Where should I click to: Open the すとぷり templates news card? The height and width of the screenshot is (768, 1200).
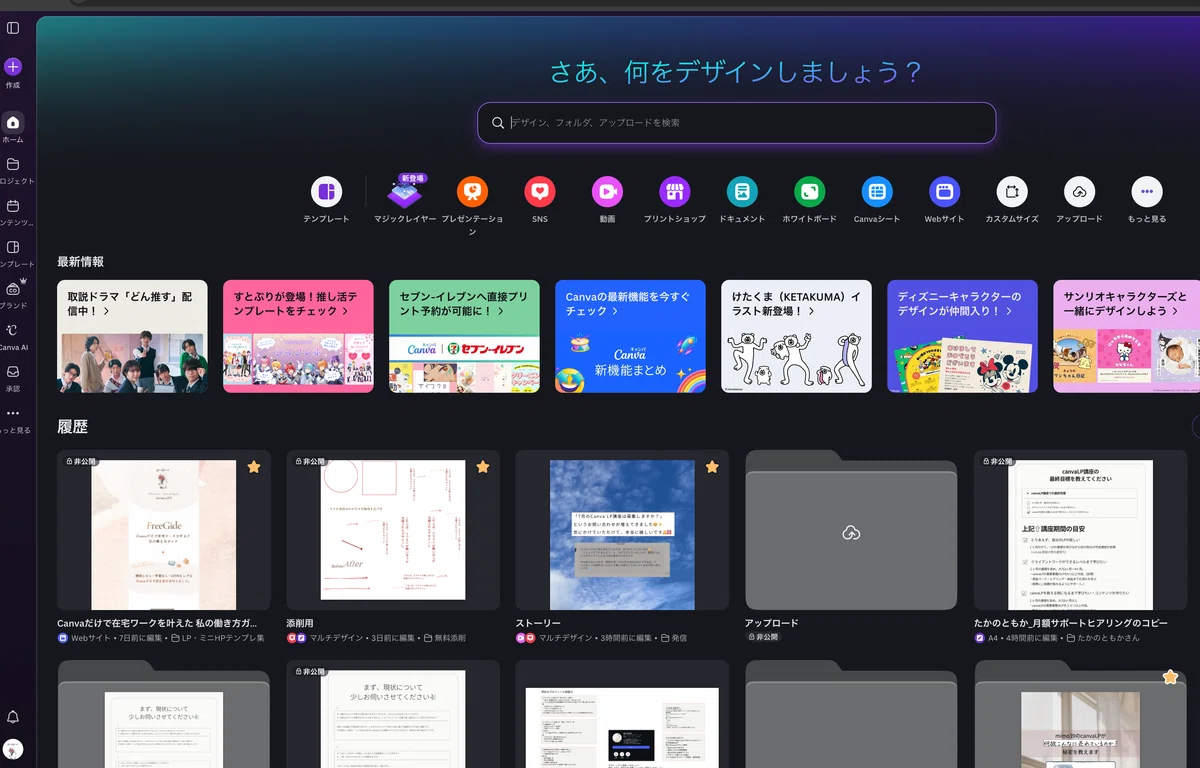click(298, 336)
